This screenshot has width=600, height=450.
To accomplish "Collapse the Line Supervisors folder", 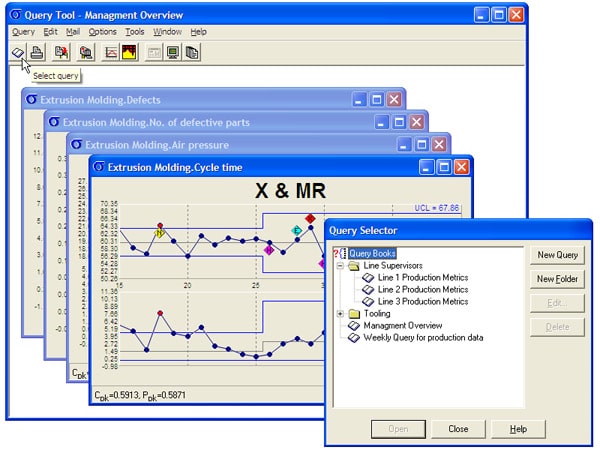I will (341, 266).
